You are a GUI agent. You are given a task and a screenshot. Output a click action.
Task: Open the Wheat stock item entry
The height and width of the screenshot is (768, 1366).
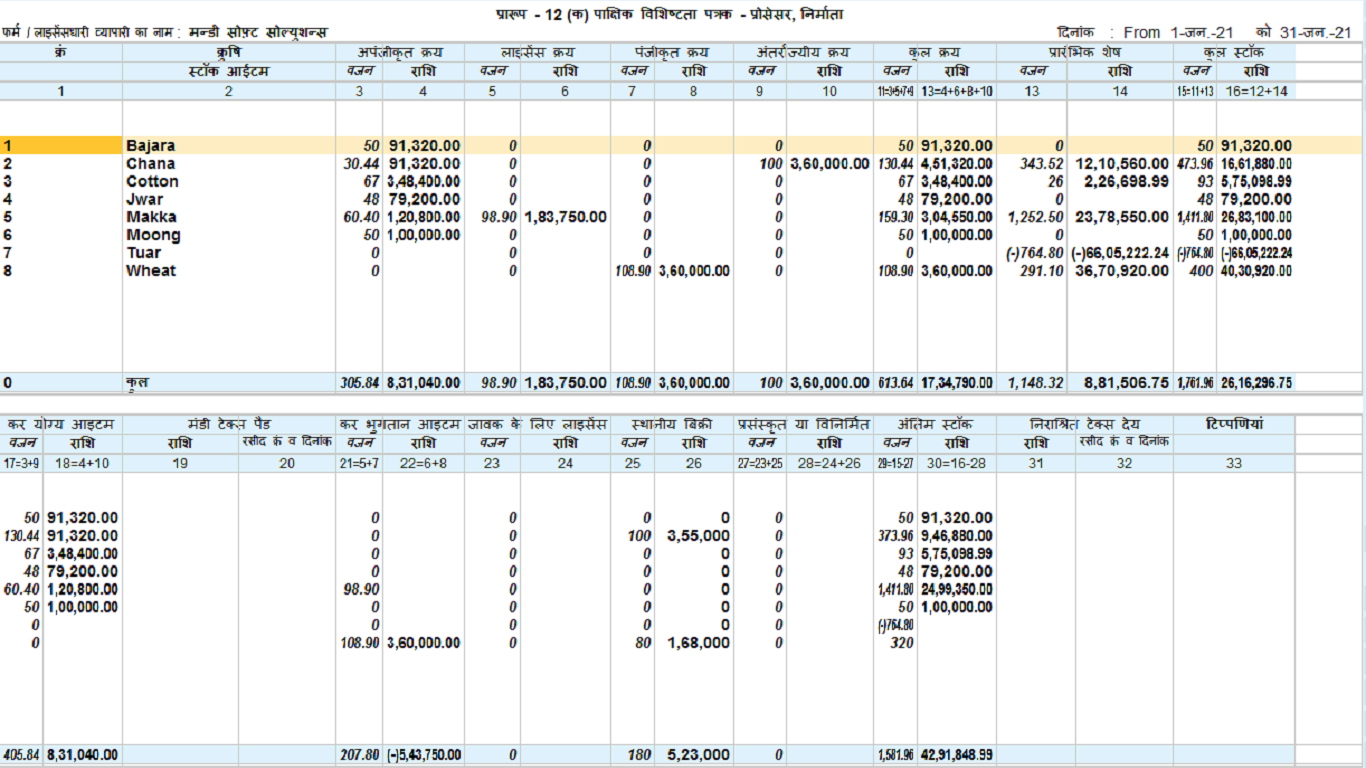tap(150, 271)
